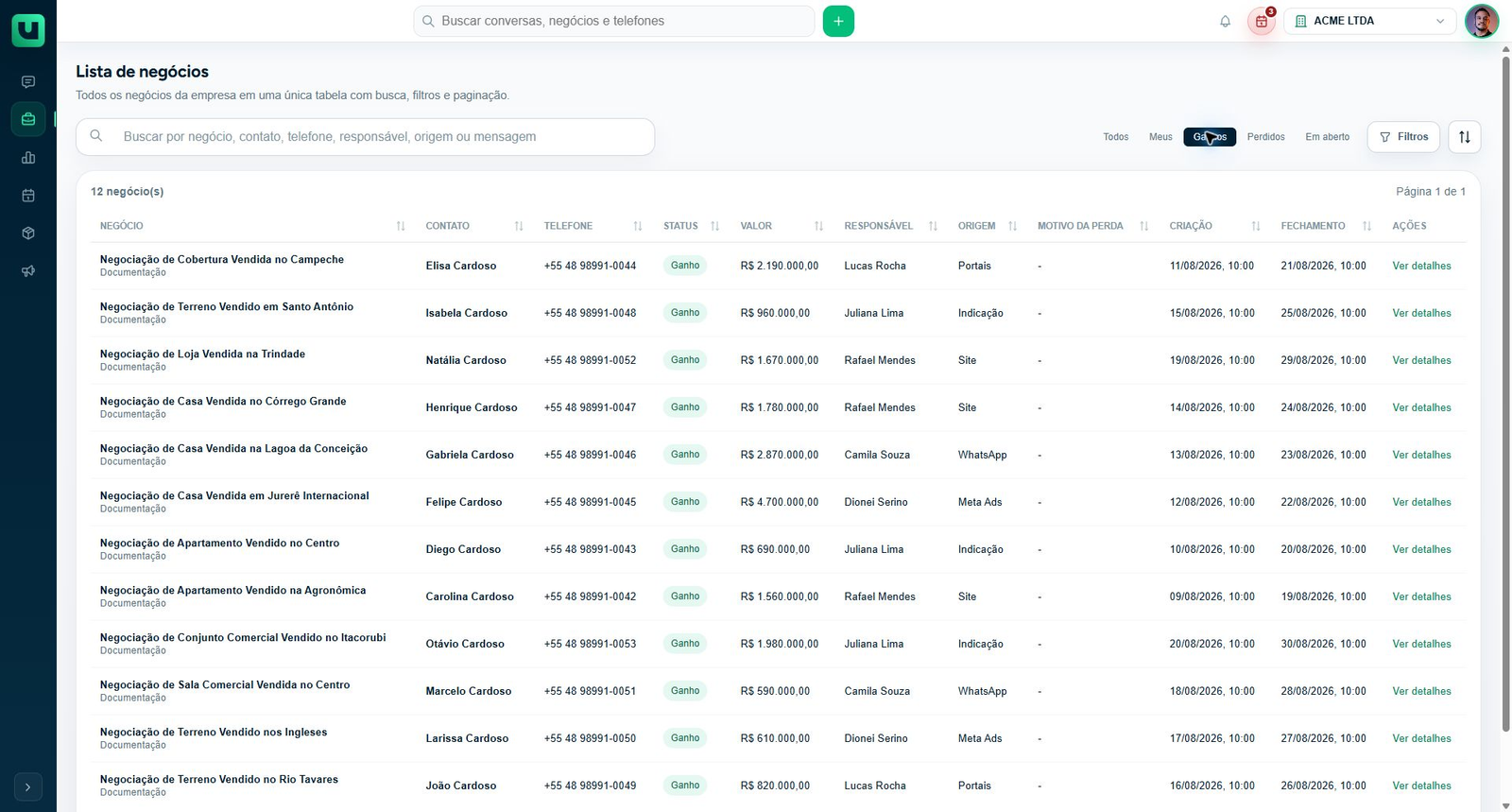Click the page vertical scrollbar
The image size is (1512, 812).
1505,394
